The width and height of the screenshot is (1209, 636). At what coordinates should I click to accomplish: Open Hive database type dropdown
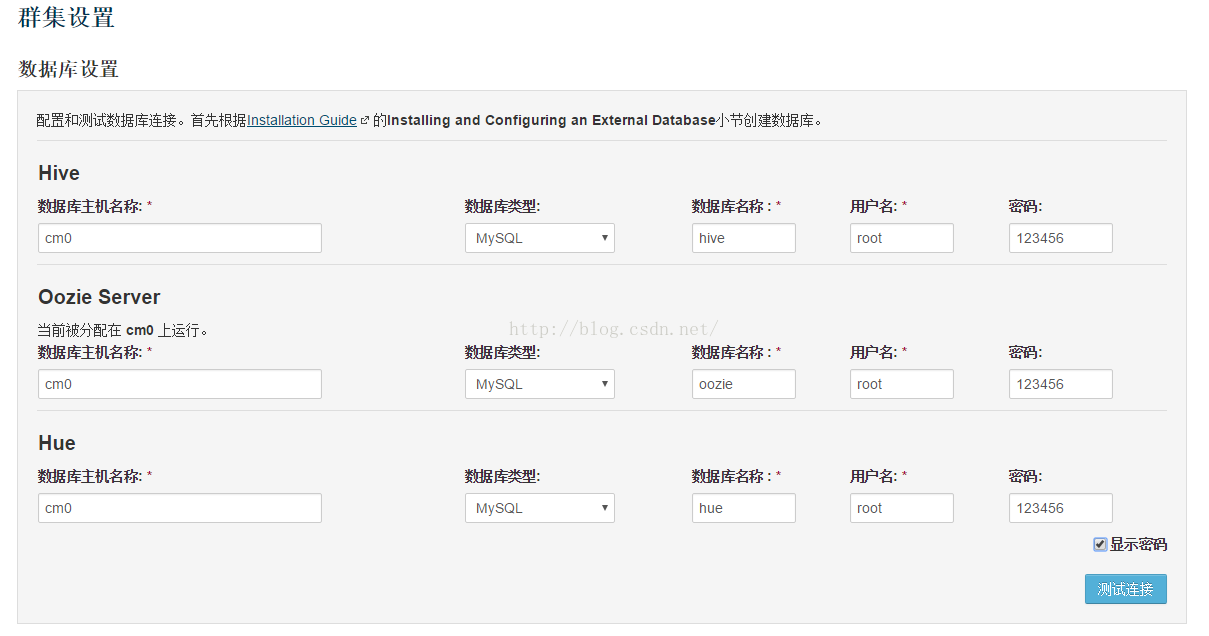pos(539,238)
